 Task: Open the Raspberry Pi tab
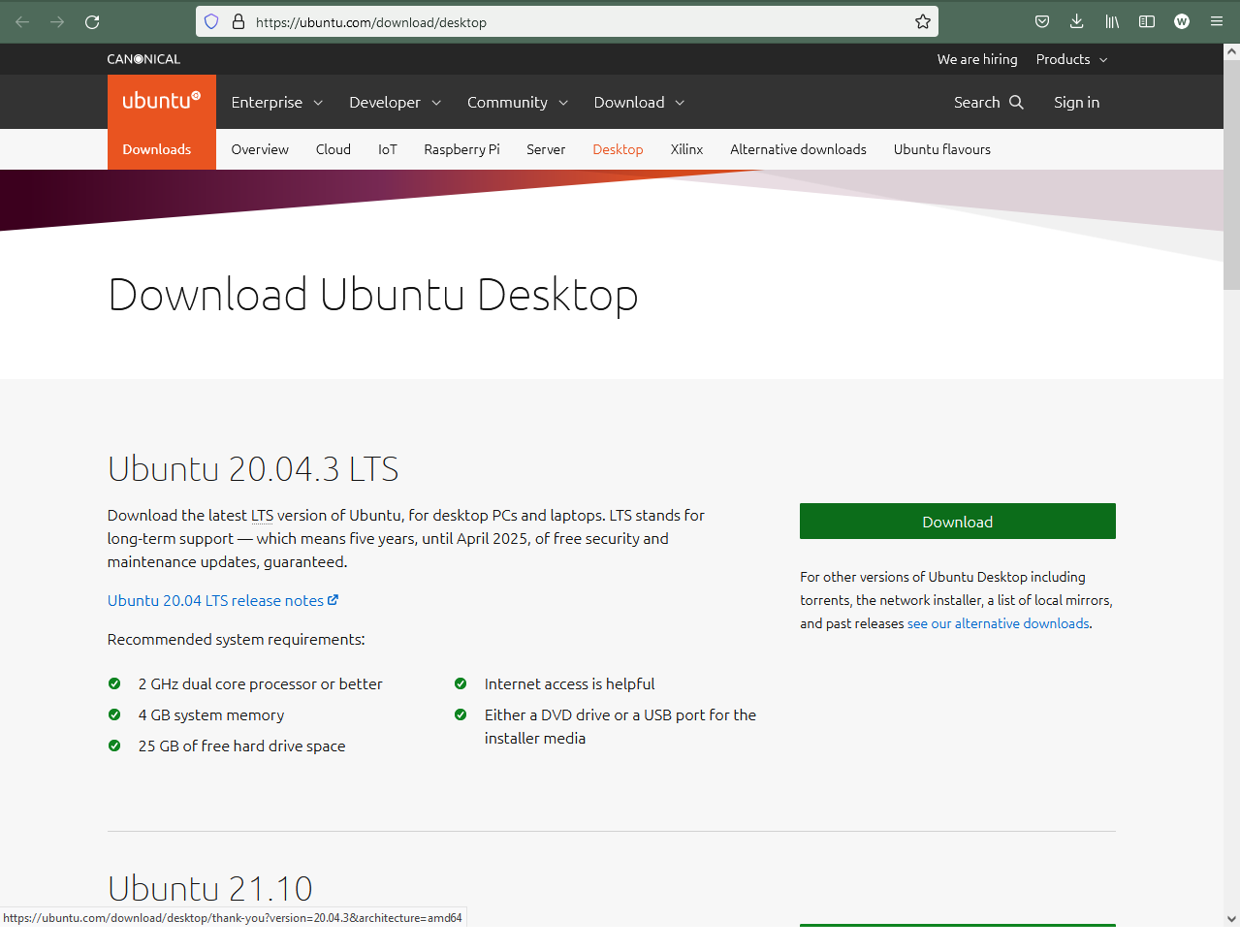click(461, 149)
